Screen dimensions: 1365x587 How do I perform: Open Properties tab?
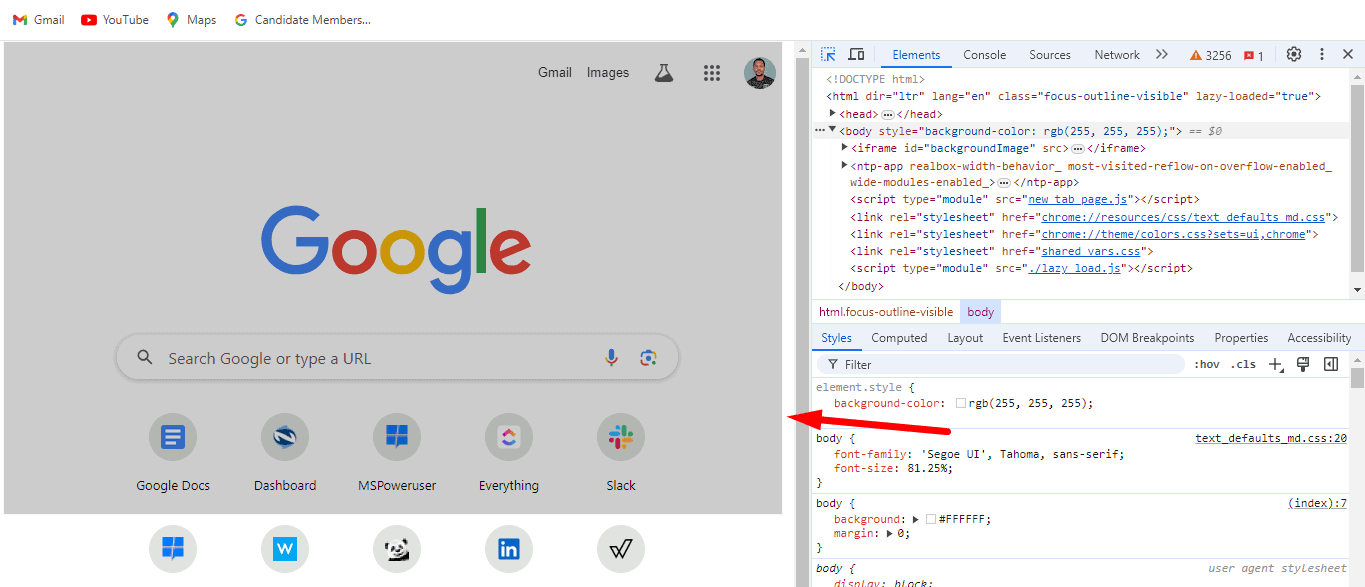(1241, 338)
